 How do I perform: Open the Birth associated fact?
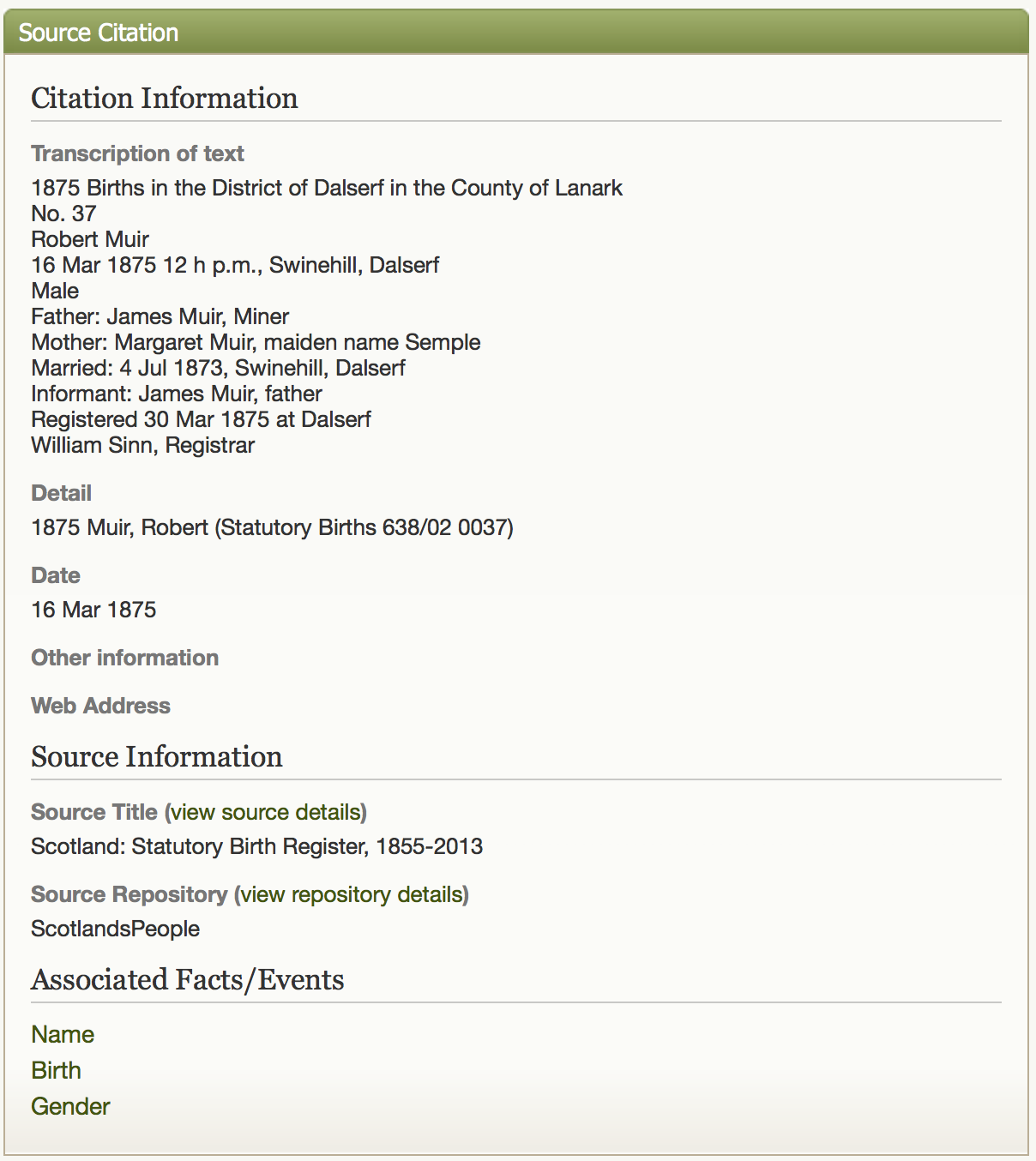pyautogui.click(x=56, y=1070)
